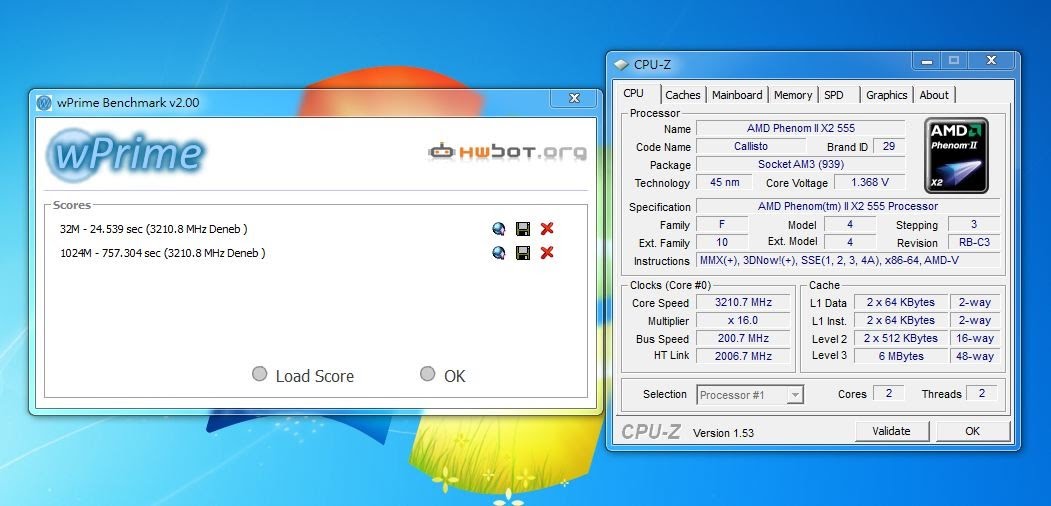This screenshot has width=1051, height=506.
Task: Click the Level 3 associativity 48-way
Action: click(x=975, y=356)
